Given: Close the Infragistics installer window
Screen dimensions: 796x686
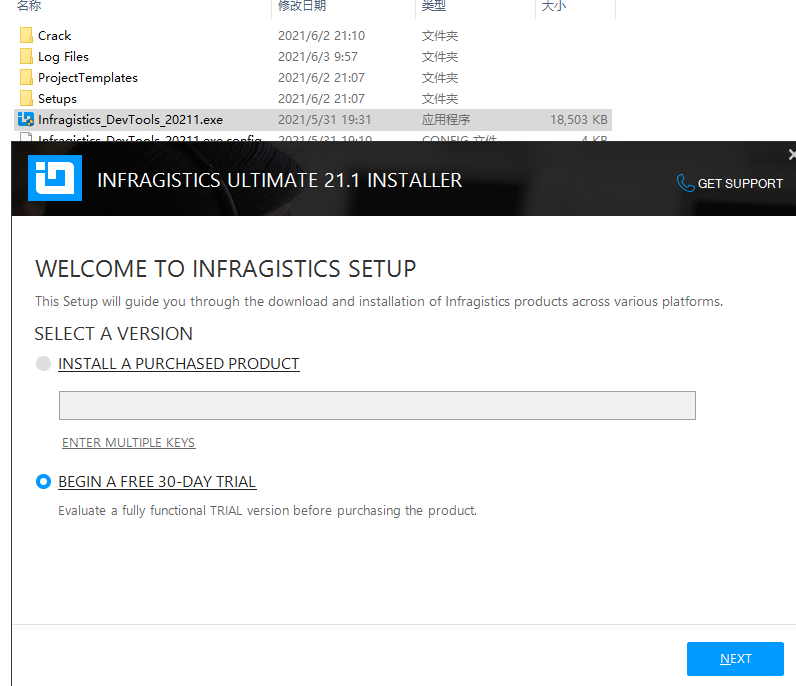Looking at the screenshot, I should click(792, 154).
